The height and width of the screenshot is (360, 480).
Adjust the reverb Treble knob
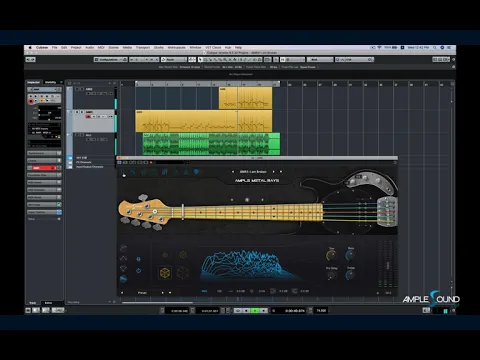tap(350, 275)
